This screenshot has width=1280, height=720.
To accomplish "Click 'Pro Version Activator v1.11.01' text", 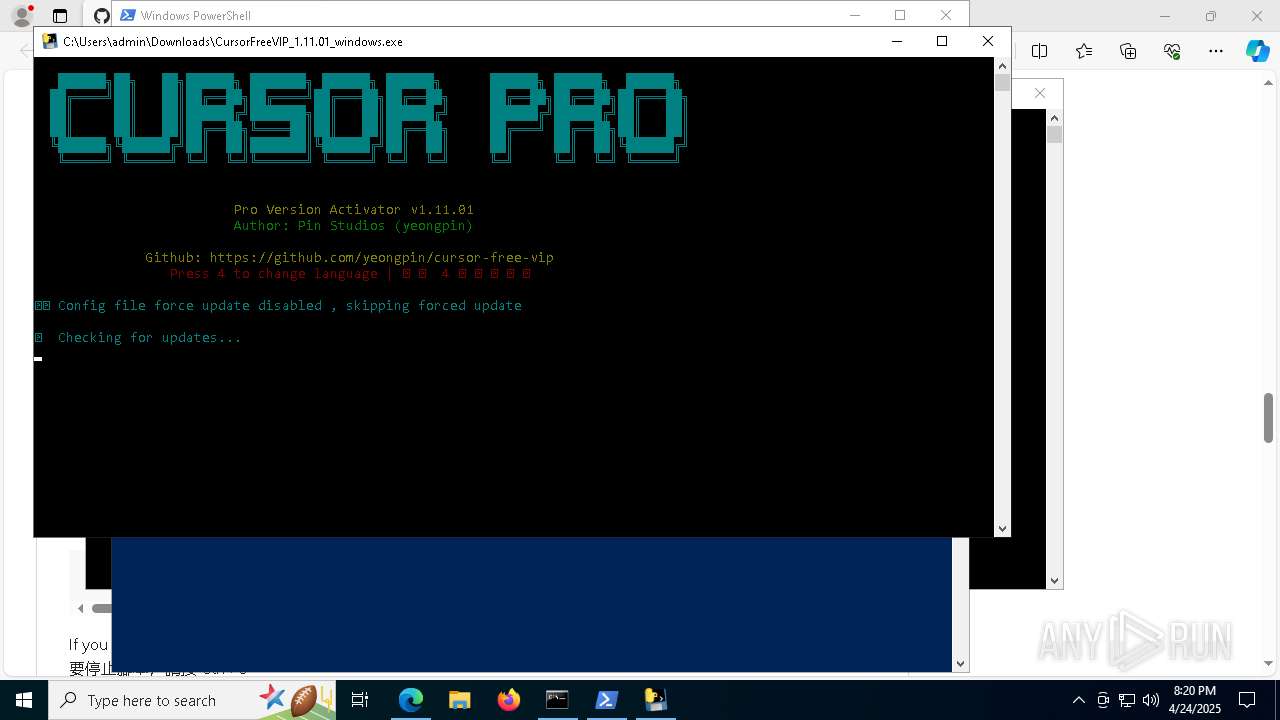I will [x=353, y=209].
